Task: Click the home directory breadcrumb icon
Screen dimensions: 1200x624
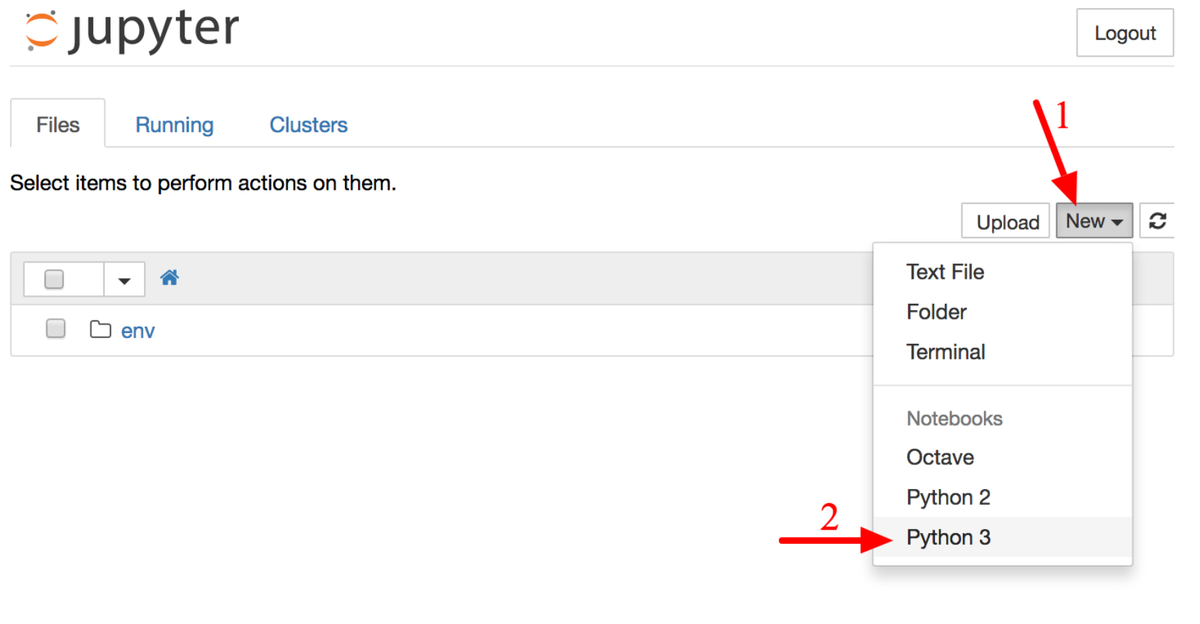Action: click(169, 277)
